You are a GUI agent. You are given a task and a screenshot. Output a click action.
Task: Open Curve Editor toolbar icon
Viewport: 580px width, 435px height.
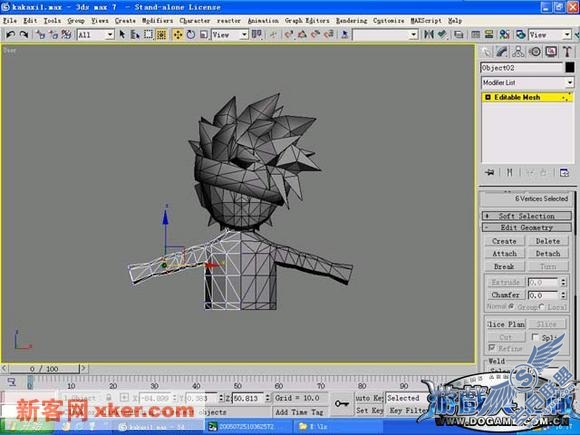click(x=475, y=35)
